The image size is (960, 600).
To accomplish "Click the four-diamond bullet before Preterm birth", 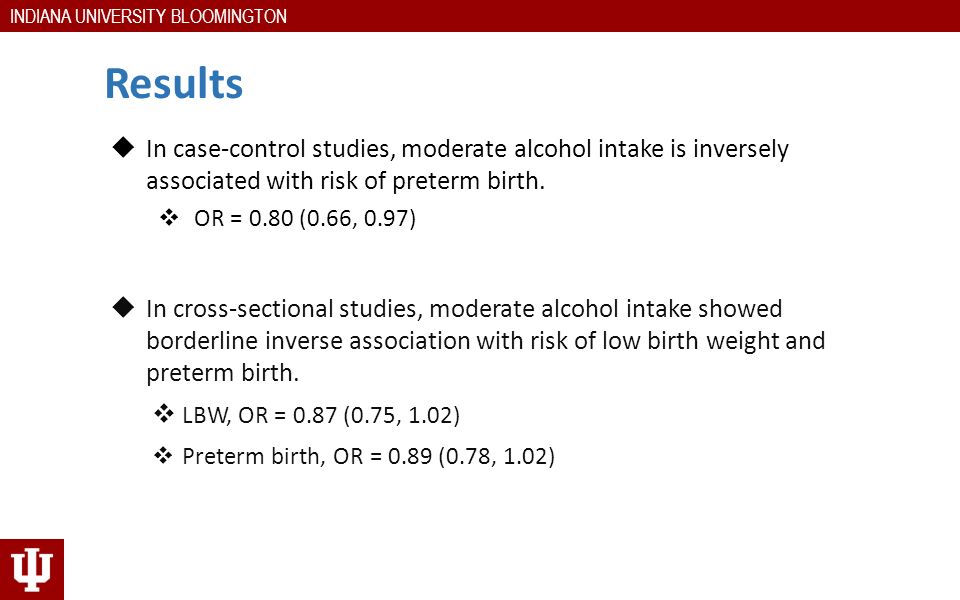I will coord(163,455).
